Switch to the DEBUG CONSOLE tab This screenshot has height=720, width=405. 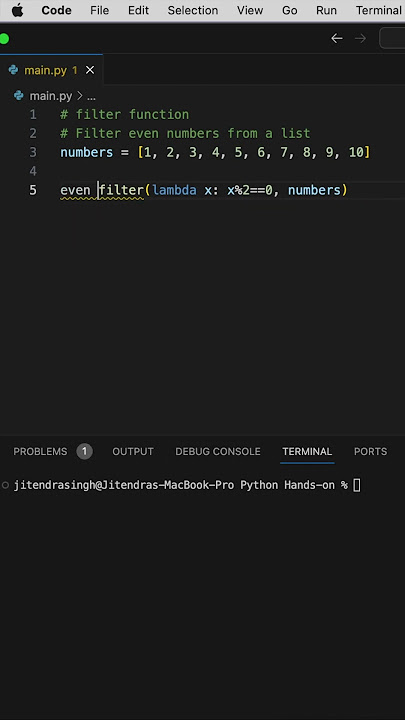[x=218, y=451]
